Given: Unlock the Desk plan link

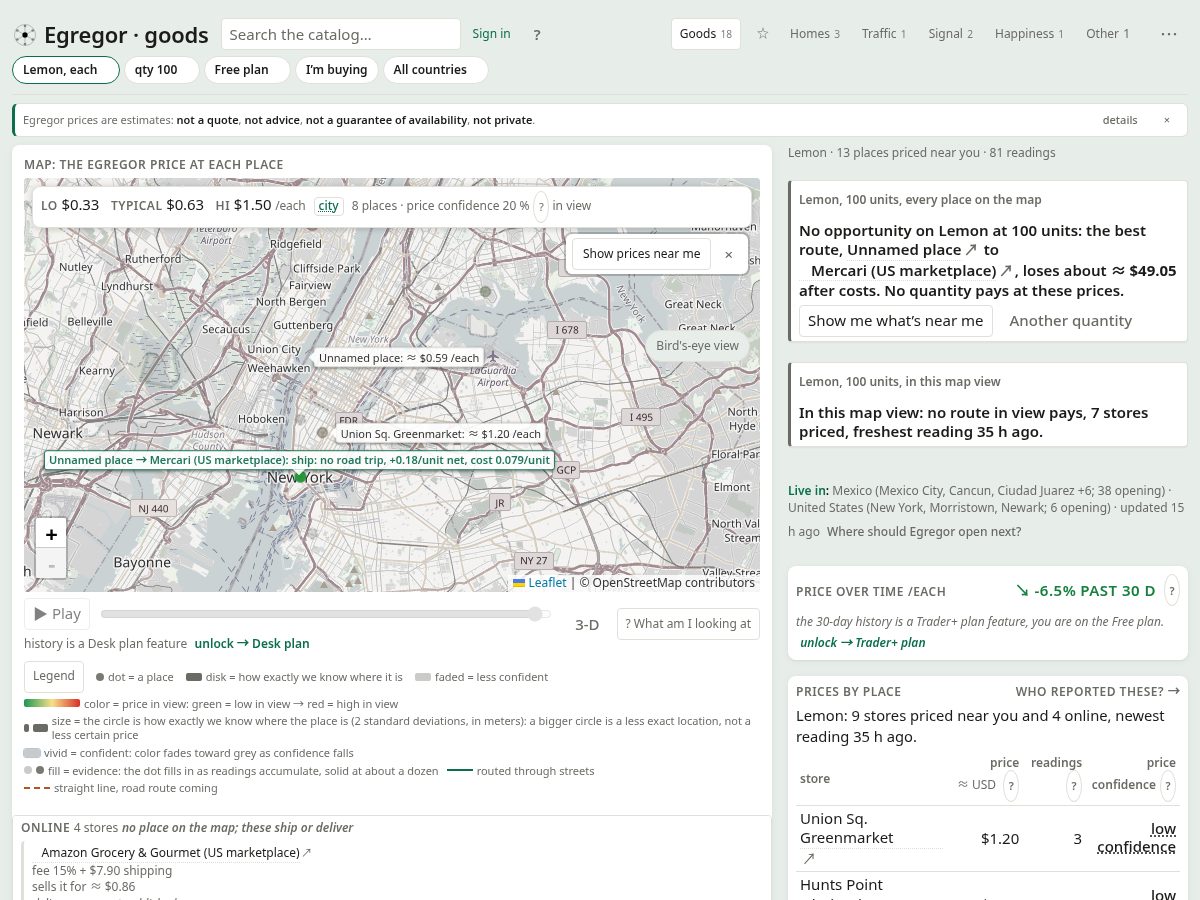Looking at the screenshot, I should (x=252, y=644).
